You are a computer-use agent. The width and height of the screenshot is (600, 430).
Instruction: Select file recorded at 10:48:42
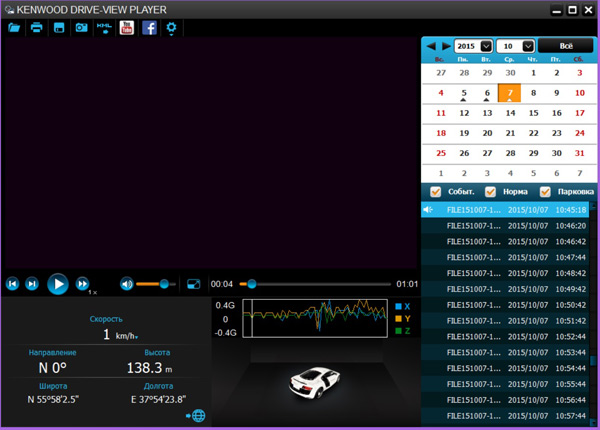[505, 273]
